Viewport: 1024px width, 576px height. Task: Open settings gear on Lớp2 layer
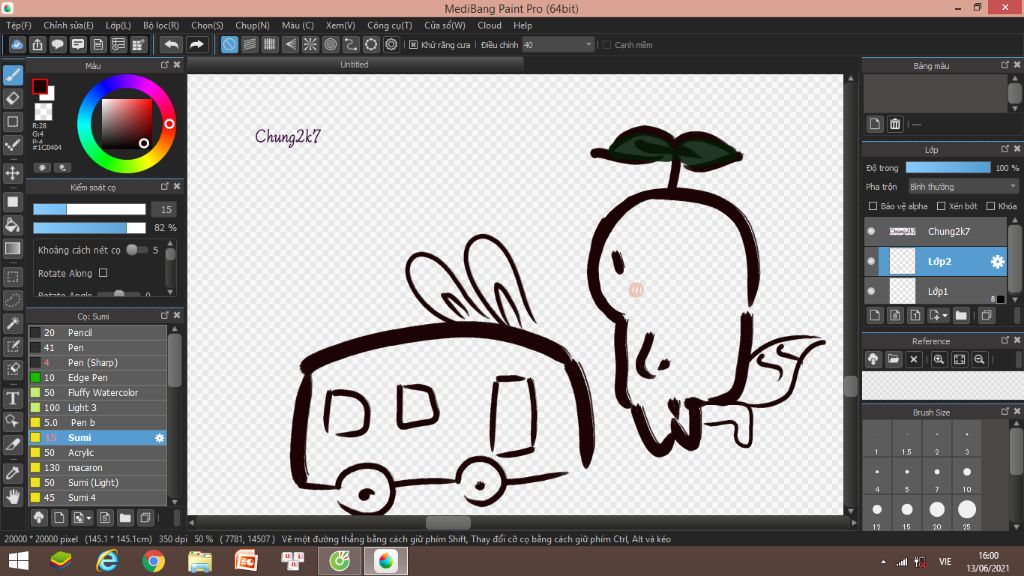pos(997,262)
